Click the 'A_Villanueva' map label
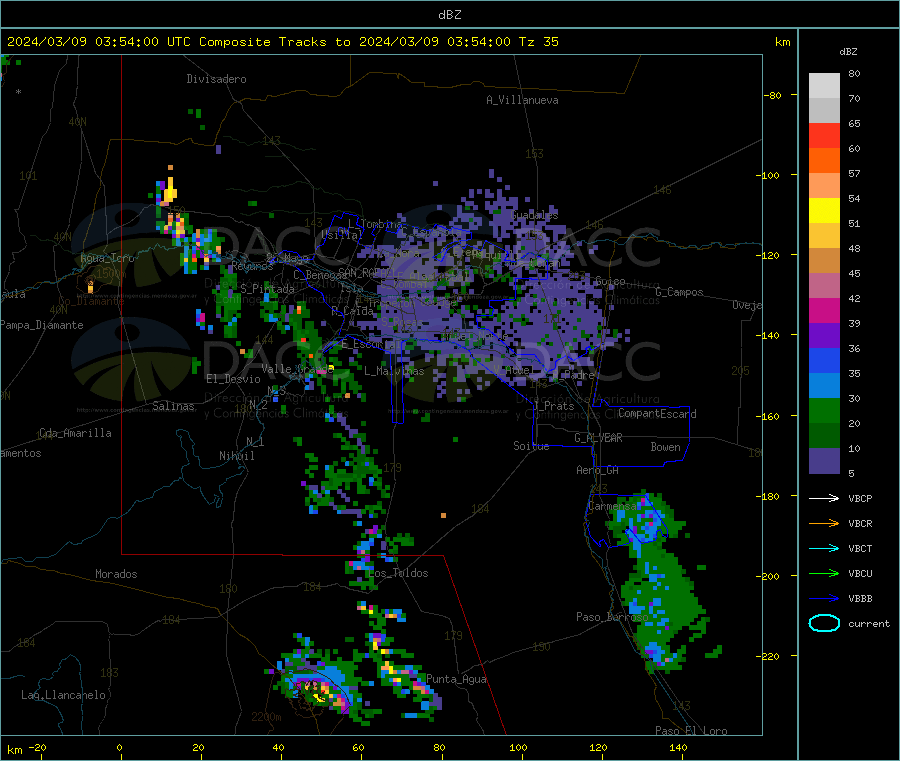Image resolution: width=900 pixels, height=761 pixels. tap(522, 100)
